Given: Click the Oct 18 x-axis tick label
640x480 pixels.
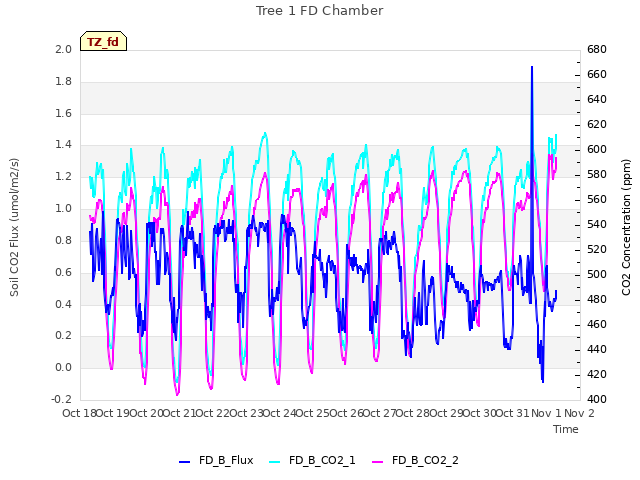Looking at the screenshot, I should click(x=79, y=413).
